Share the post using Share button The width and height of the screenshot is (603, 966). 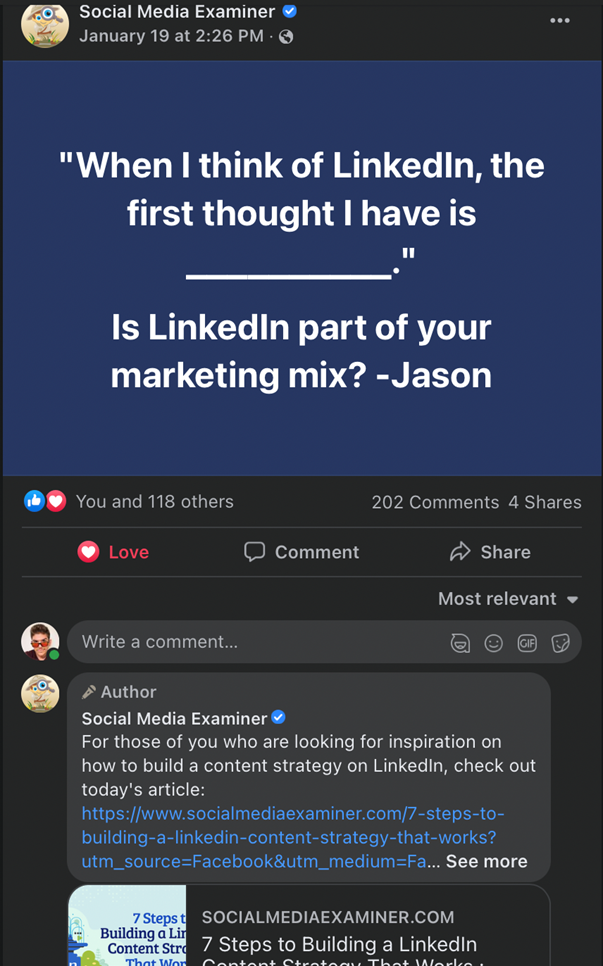point(490,552)
